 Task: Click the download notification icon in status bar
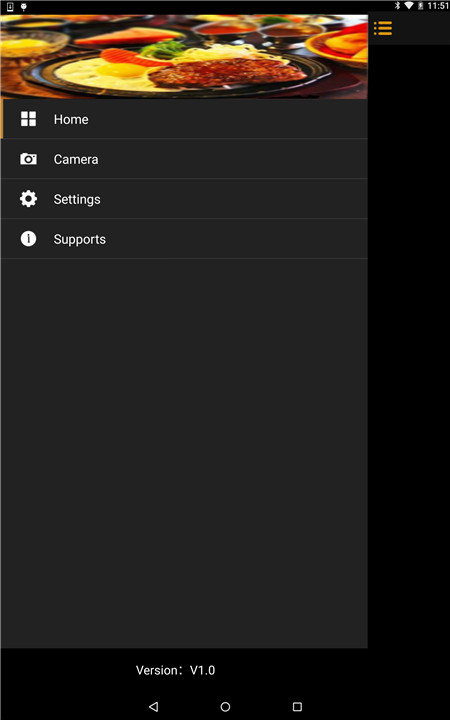(10, 6)
